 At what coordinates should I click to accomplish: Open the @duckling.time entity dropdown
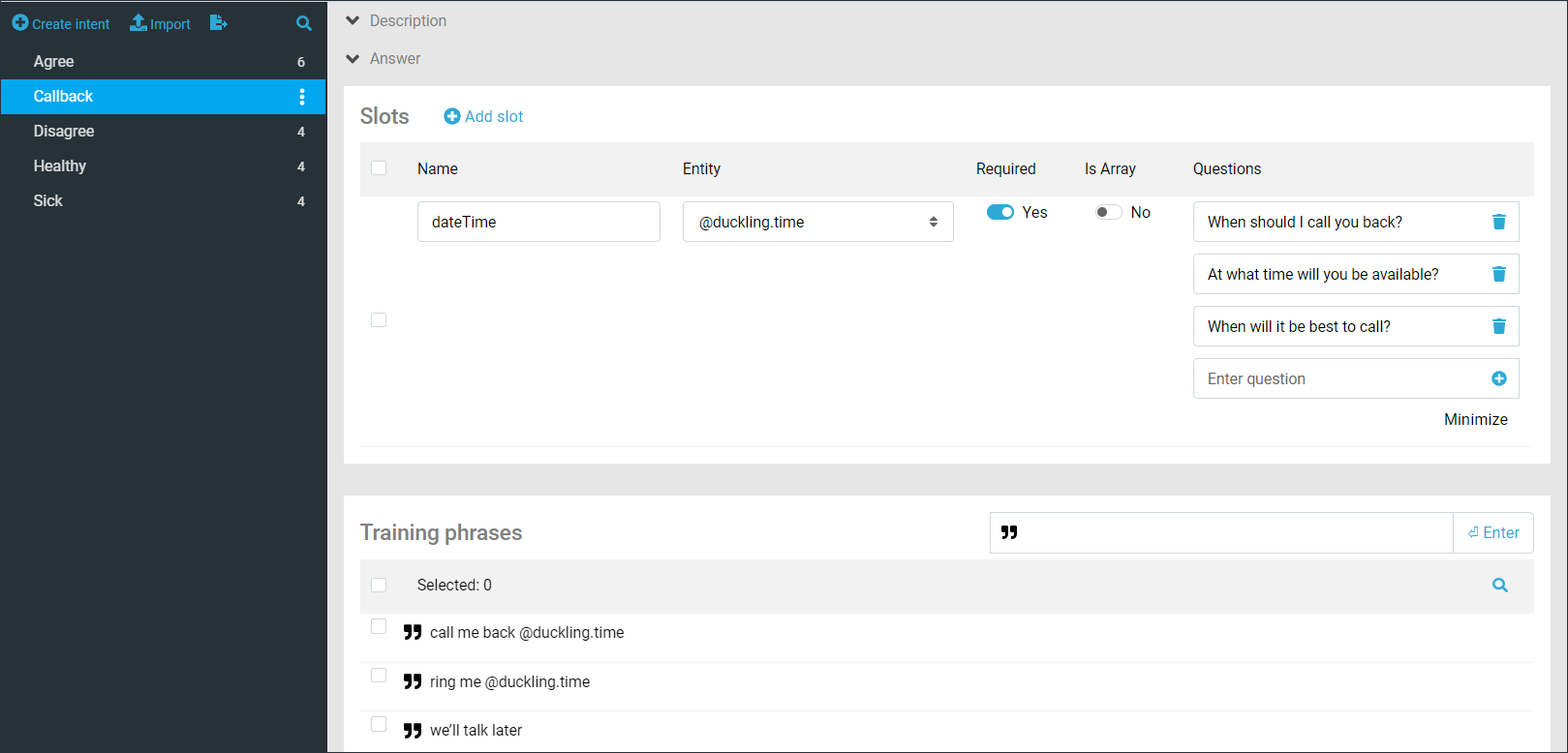[x=817, y=222]
